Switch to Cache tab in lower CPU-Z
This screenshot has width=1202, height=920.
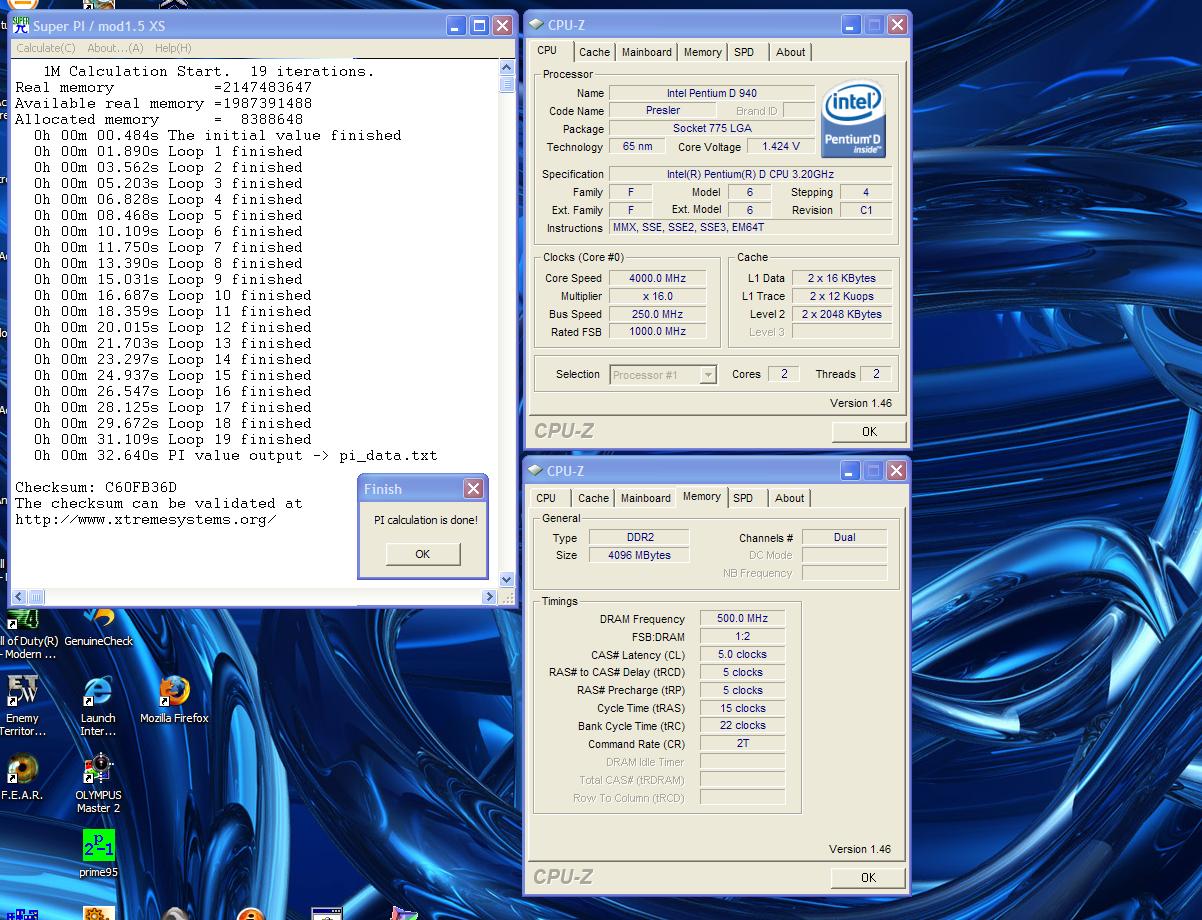coord(593,498)
